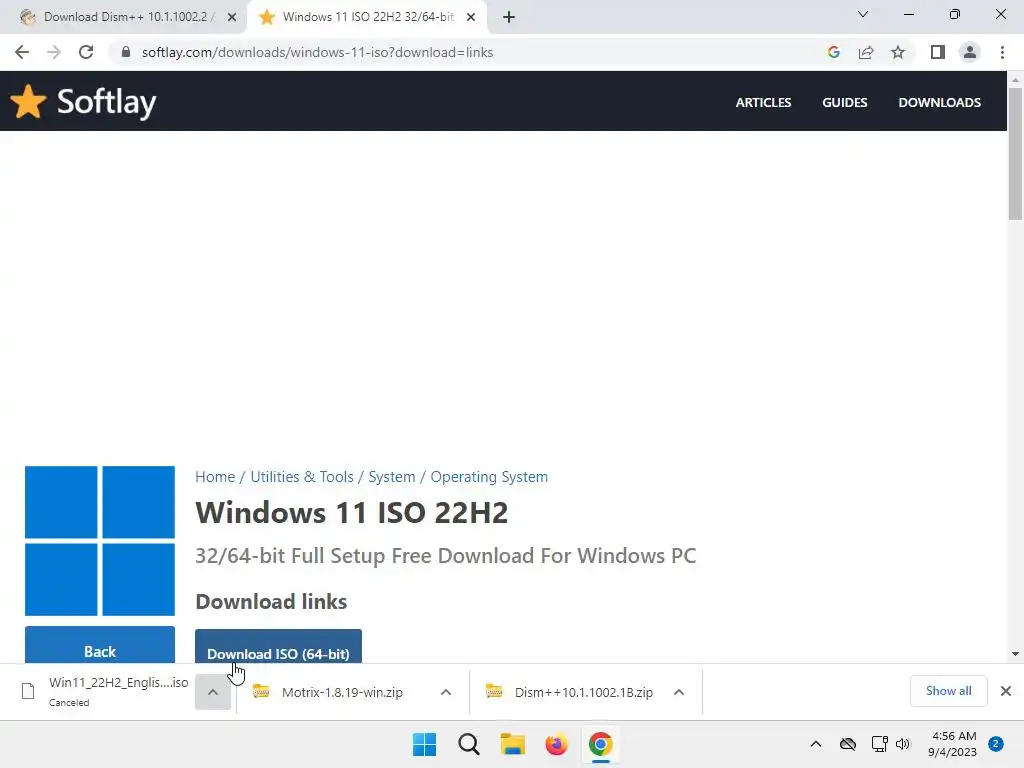This screenshot has height=768, width=1024.
Task: Open ARTICLES menu item
Action: point(763,103)
